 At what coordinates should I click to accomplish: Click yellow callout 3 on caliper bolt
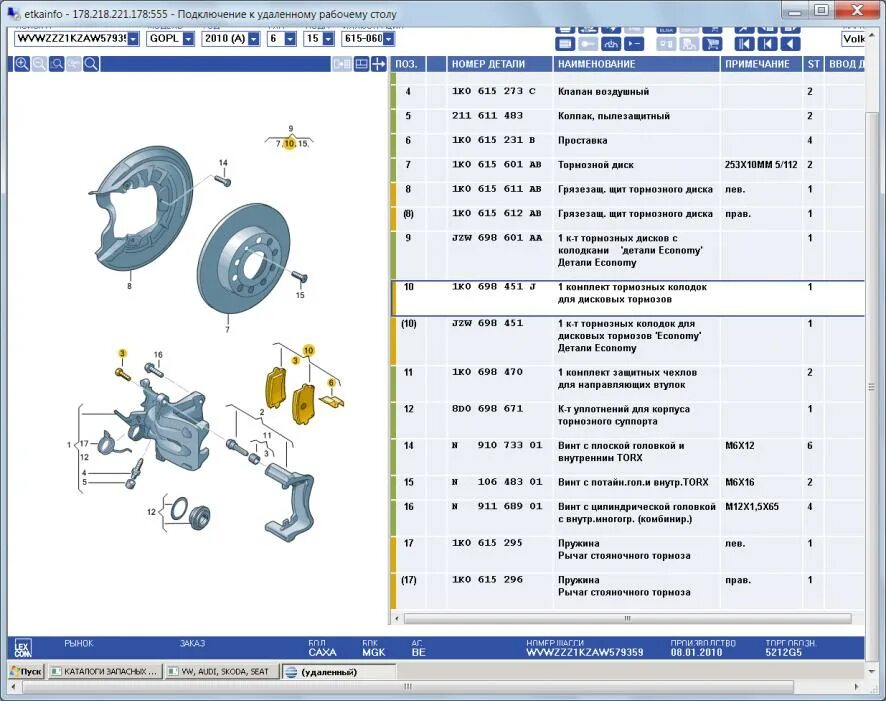pyautogui.click(x=122, y=354)
